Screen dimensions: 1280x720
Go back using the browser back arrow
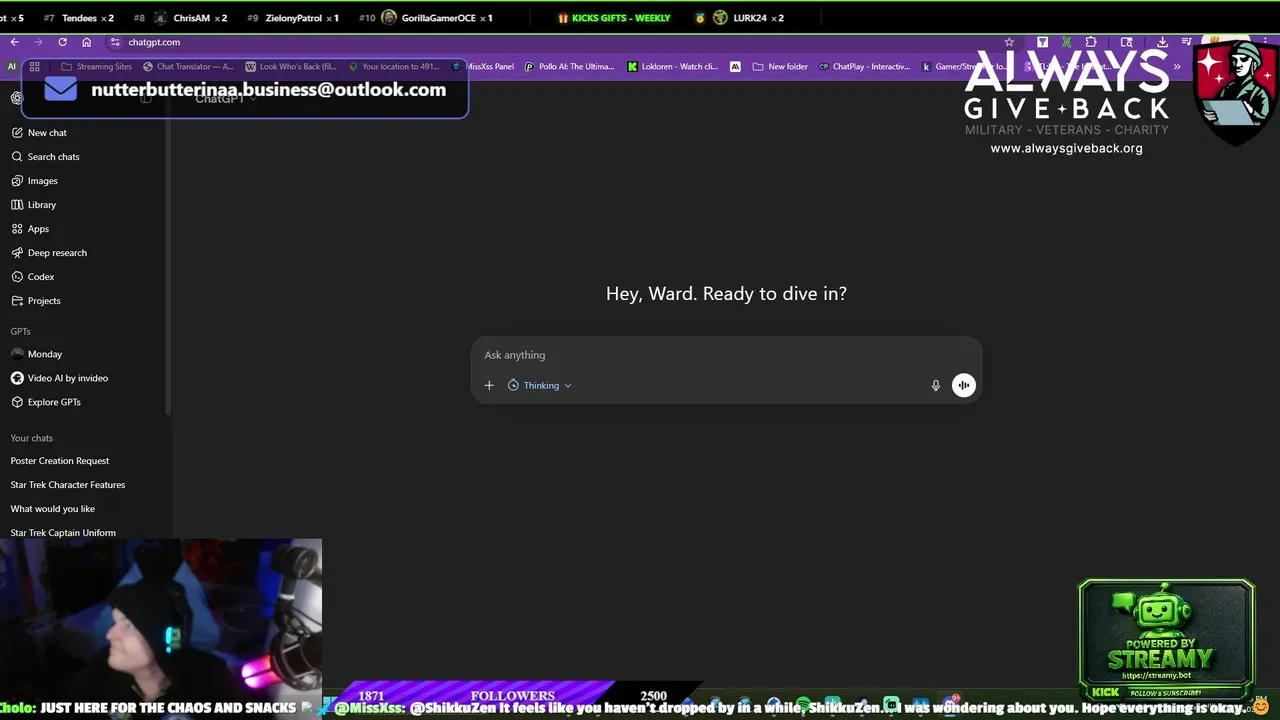point(14,42)
